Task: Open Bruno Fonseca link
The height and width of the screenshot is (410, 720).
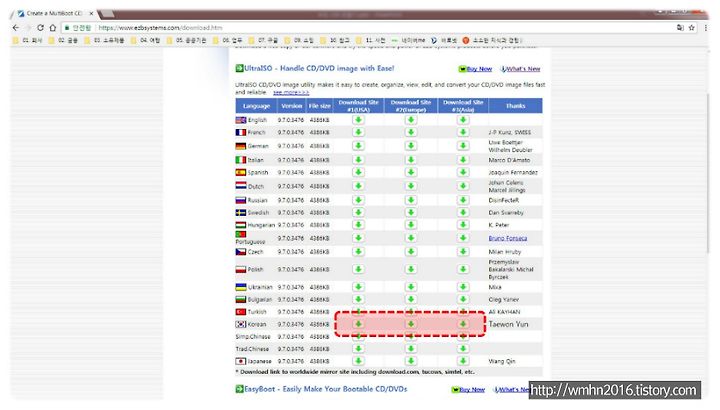Action: point(507,238)
